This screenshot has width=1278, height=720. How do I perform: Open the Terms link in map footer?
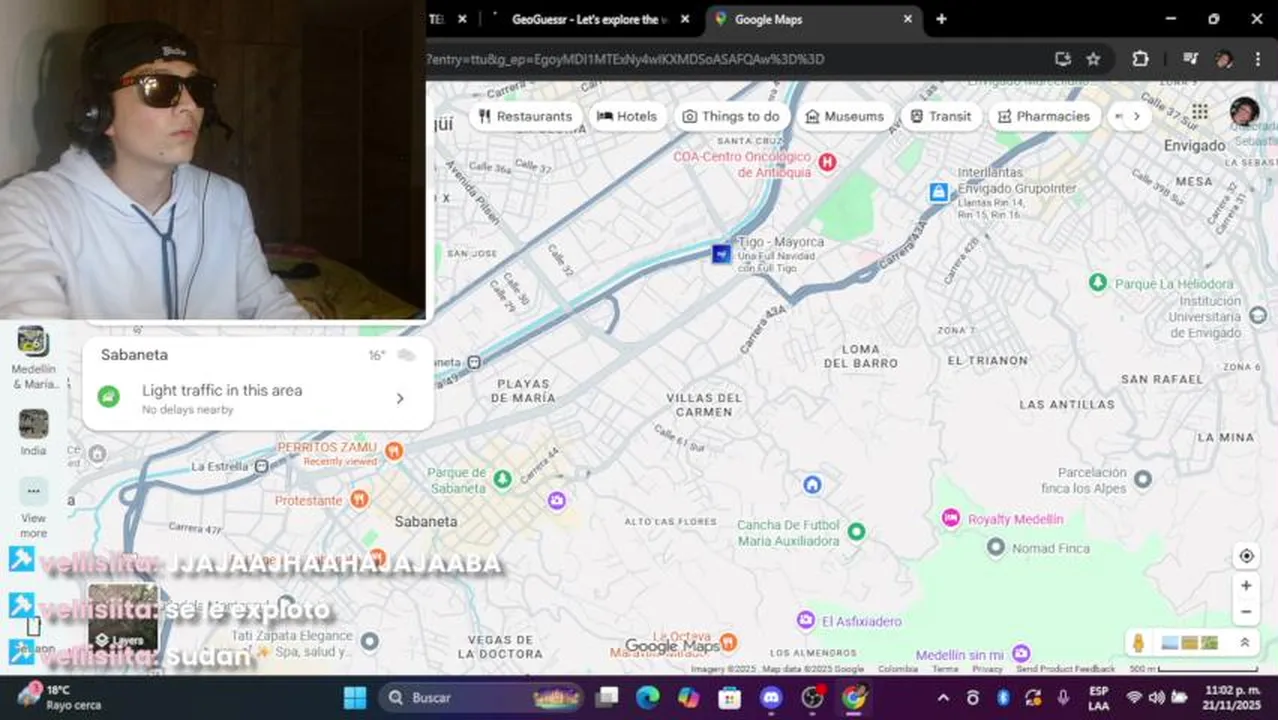[945, 669]
